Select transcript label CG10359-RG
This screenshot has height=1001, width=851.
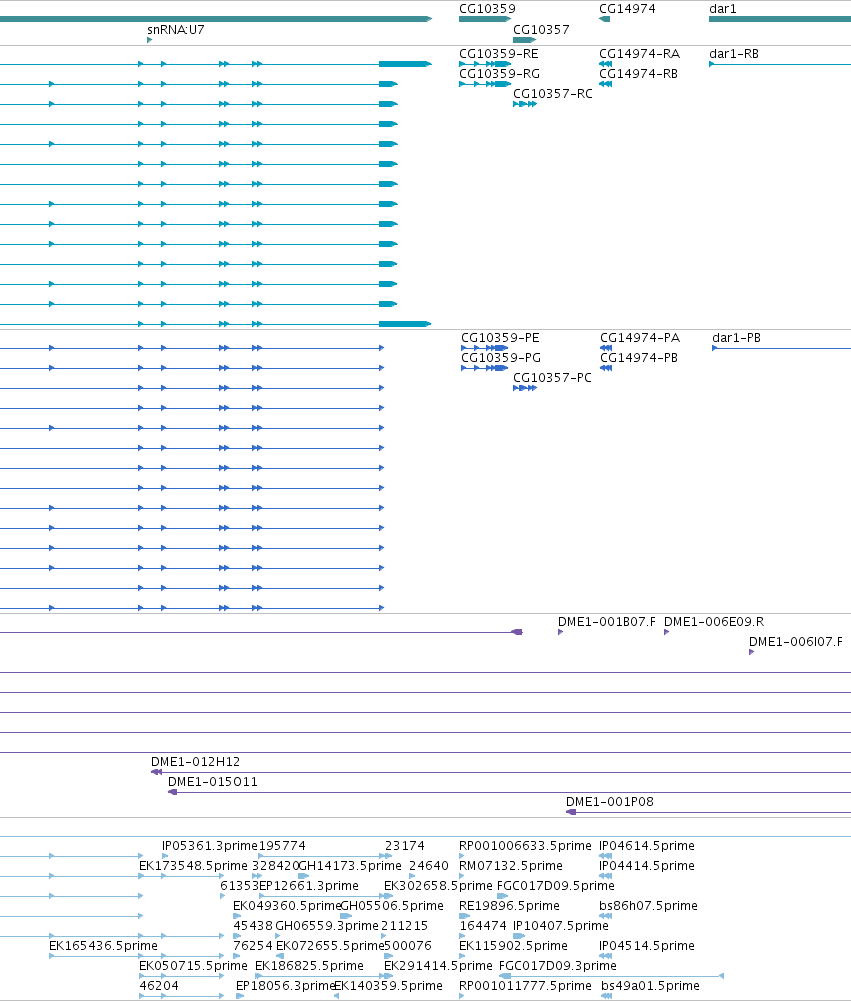pos(499,73)
